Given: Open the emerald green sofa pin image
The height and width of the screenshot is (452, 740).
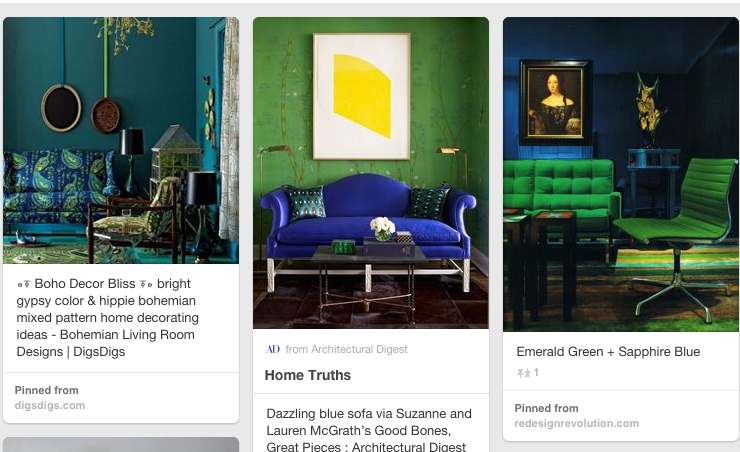Looking at the screenshot, I should 621,175.
